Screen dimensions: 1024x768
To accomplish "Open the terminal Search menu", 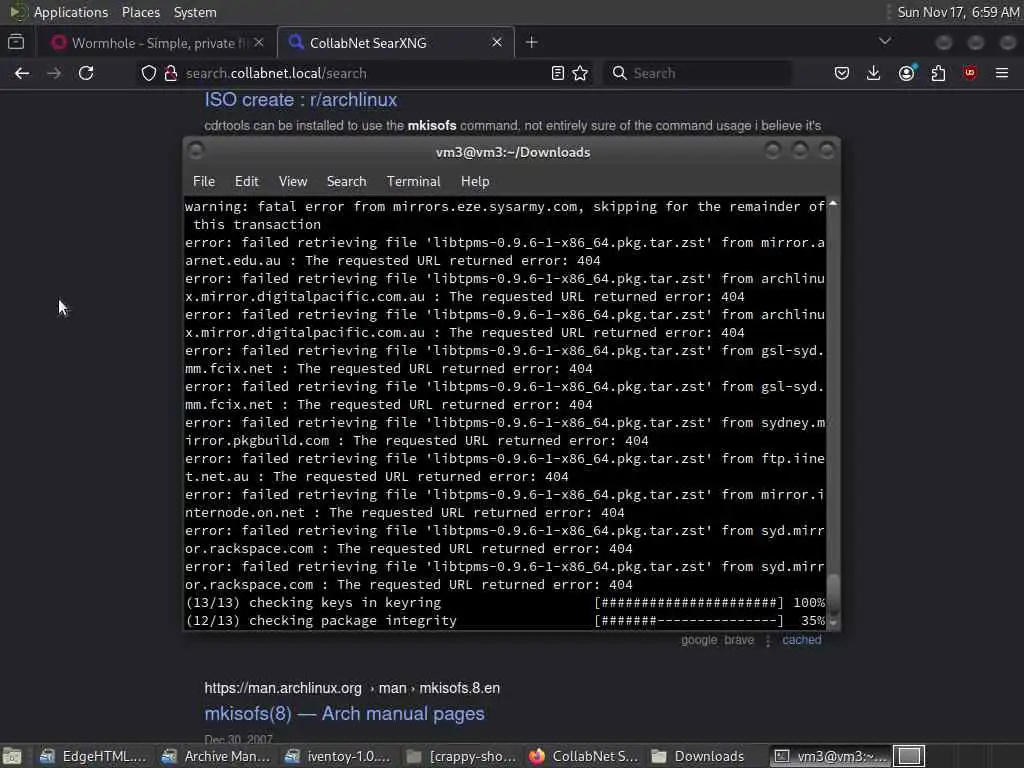I will (346, 182).
